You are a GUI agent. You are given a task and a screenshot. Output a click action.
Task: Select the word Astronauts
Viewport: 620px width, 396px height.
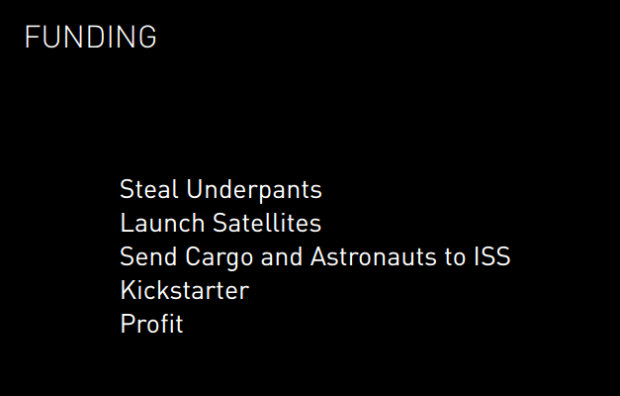click(373, 256)
